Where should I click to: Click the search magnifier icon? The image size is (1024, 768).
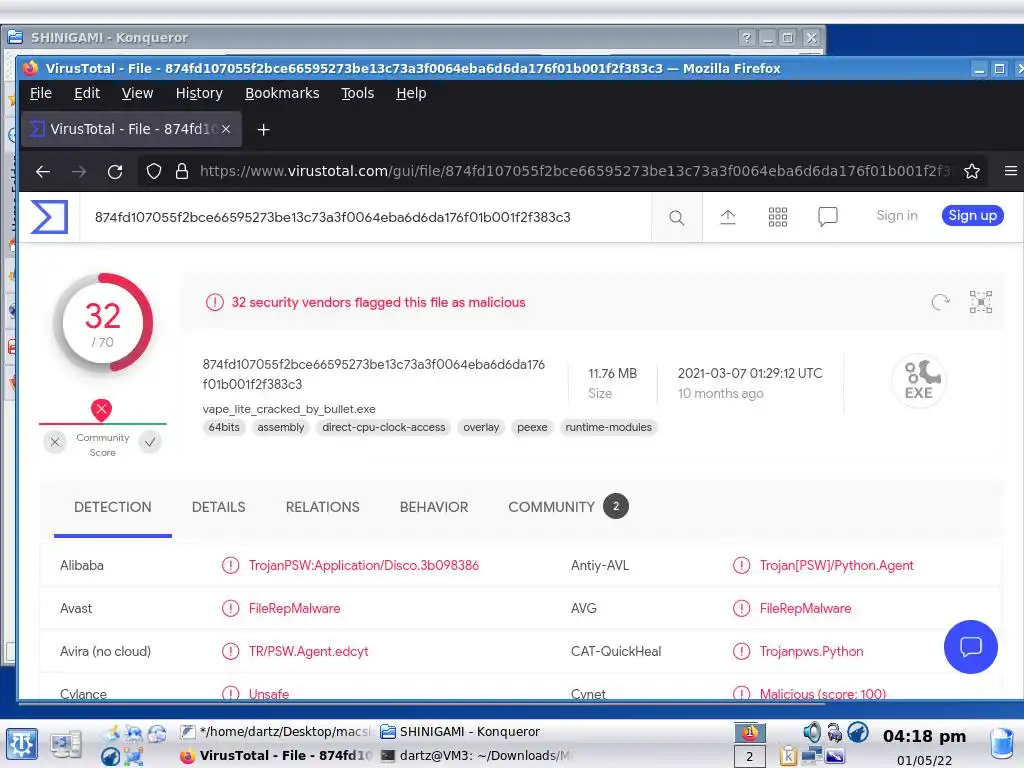(677, 217)
